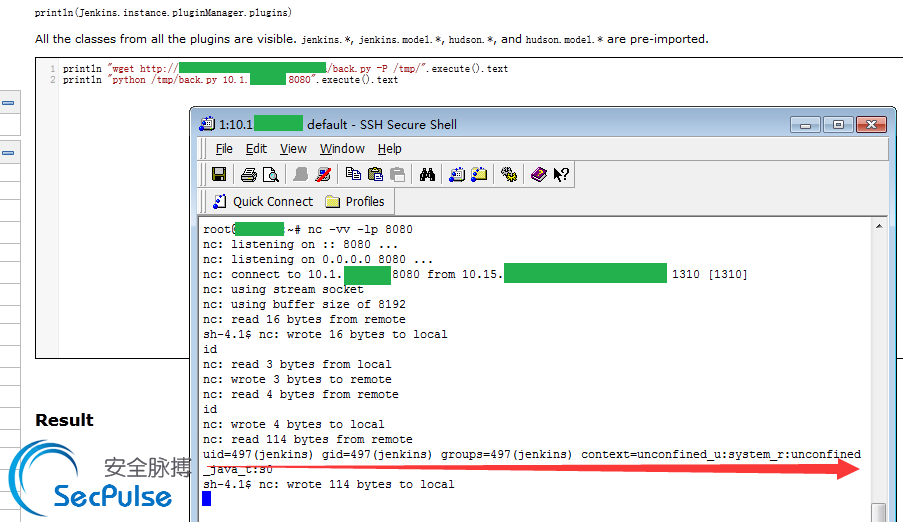Screen dimensions: 903x522
Task: Click 'nc: wrote 3 bytes to remote' line
Action: tap(297, 379)
